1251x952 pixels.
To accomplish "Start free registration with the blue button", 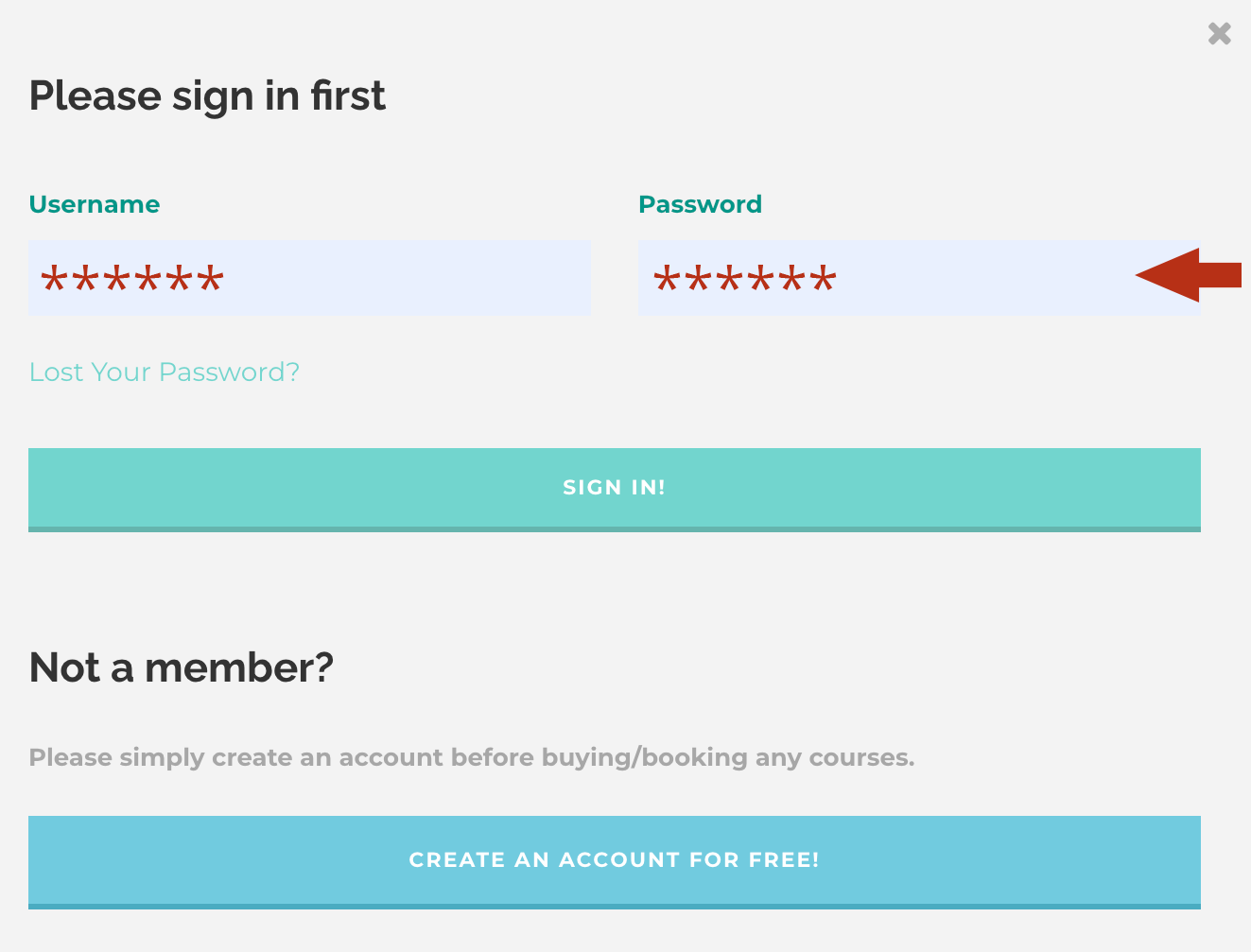I will (615, 860).
